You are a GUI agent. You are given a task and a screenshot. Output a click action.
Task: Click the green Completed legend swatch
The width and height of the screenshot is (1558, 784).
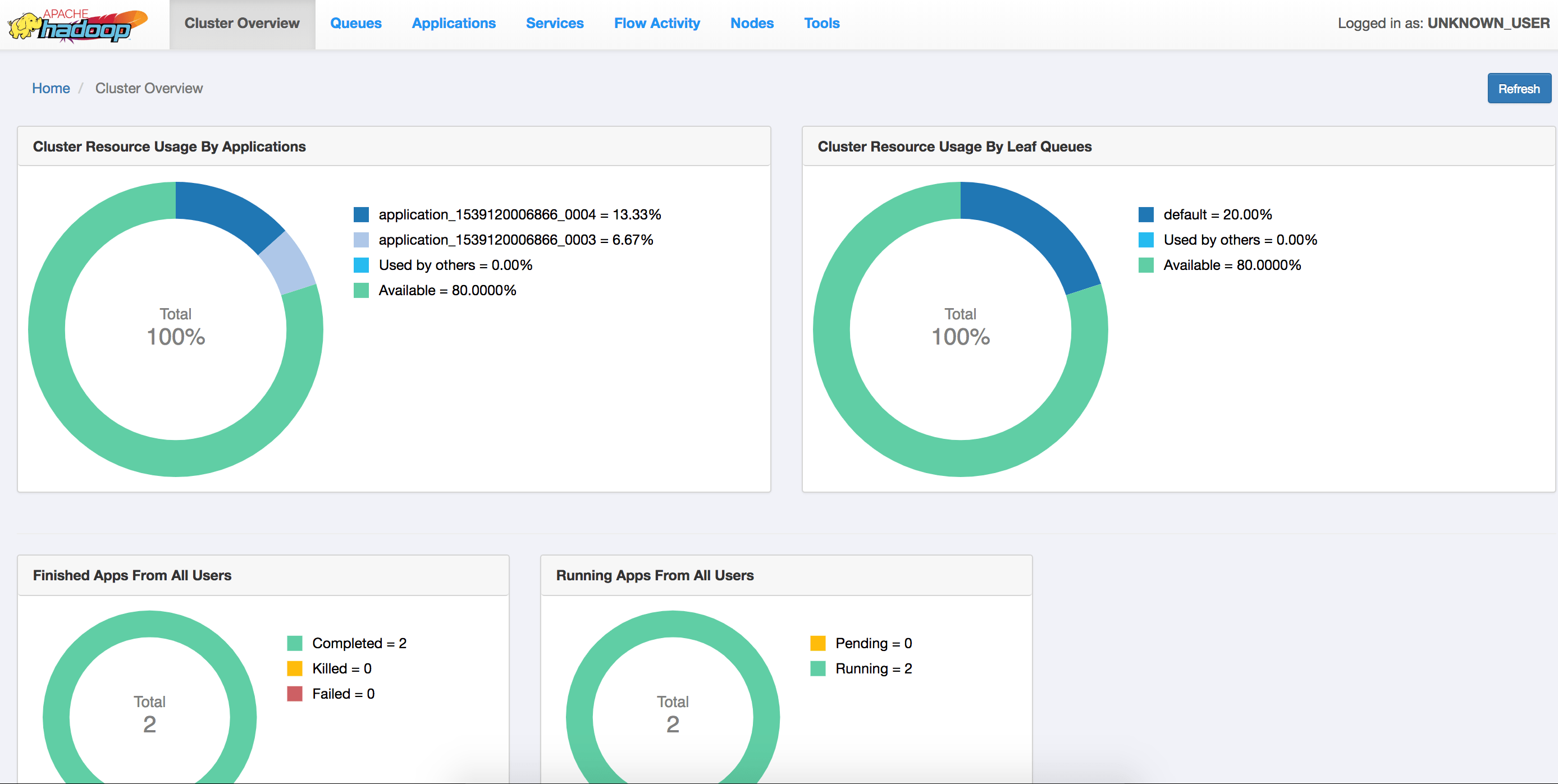point(295,643)
